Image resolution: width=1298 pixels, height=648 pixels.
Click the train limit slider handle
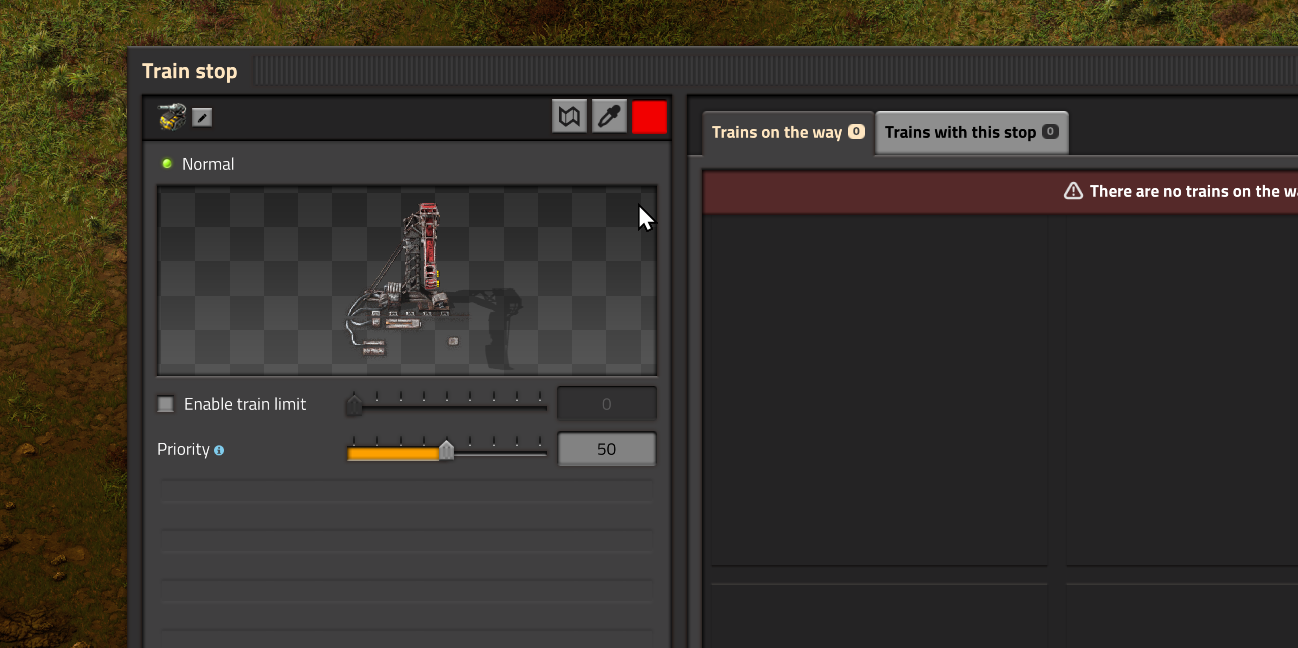tap(354, 405)
